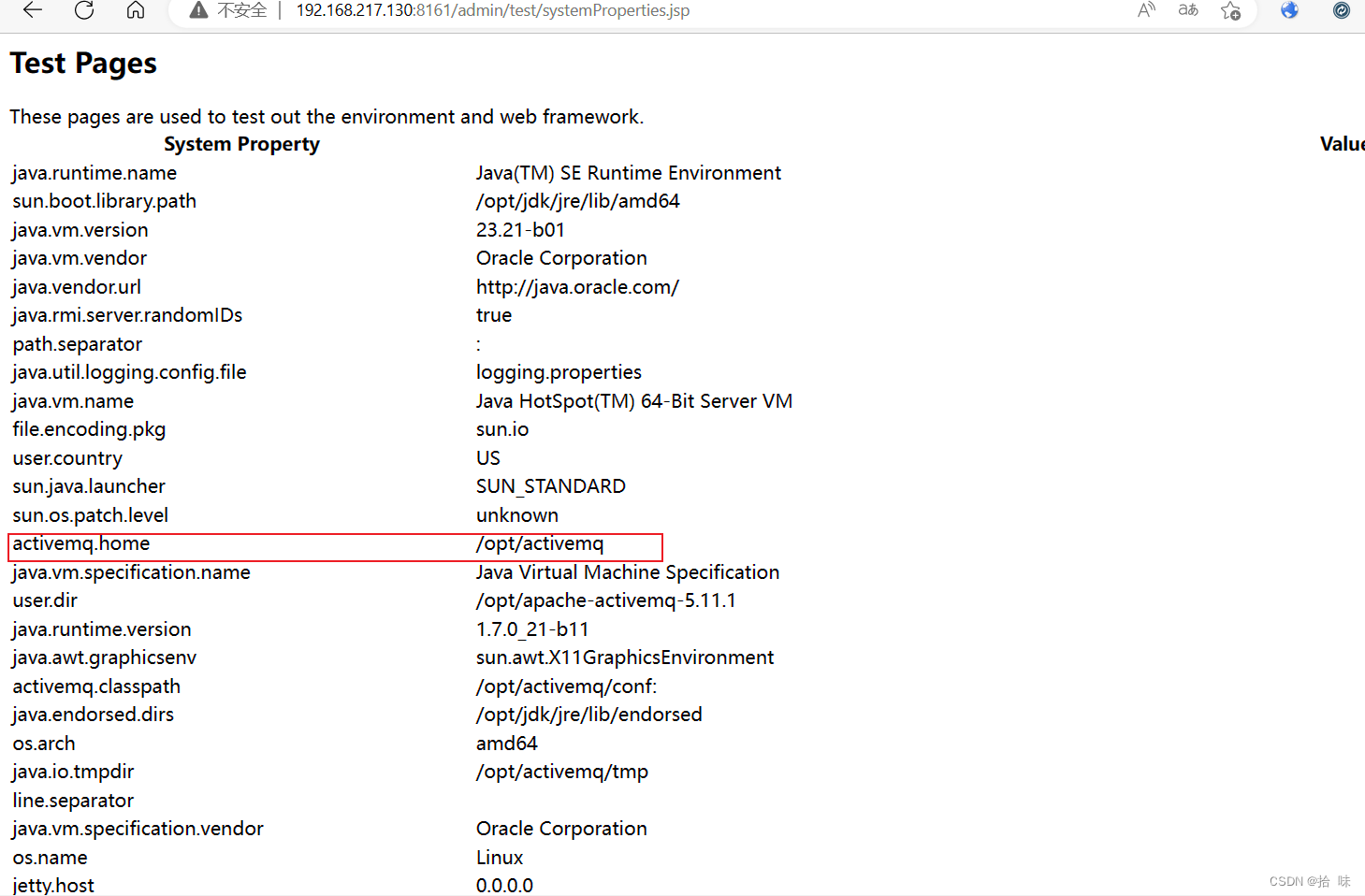Select value 'unknown'

[x=517, y=515]
